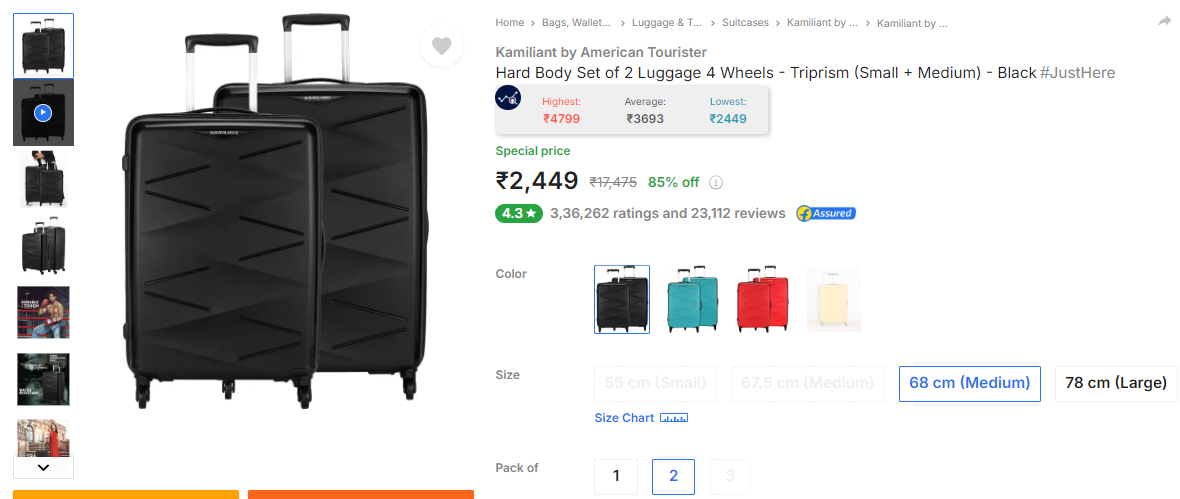Go to Home in breadcrumb
The width and height of the screenshot is (1180, 499).
click(x=509, y=23)
